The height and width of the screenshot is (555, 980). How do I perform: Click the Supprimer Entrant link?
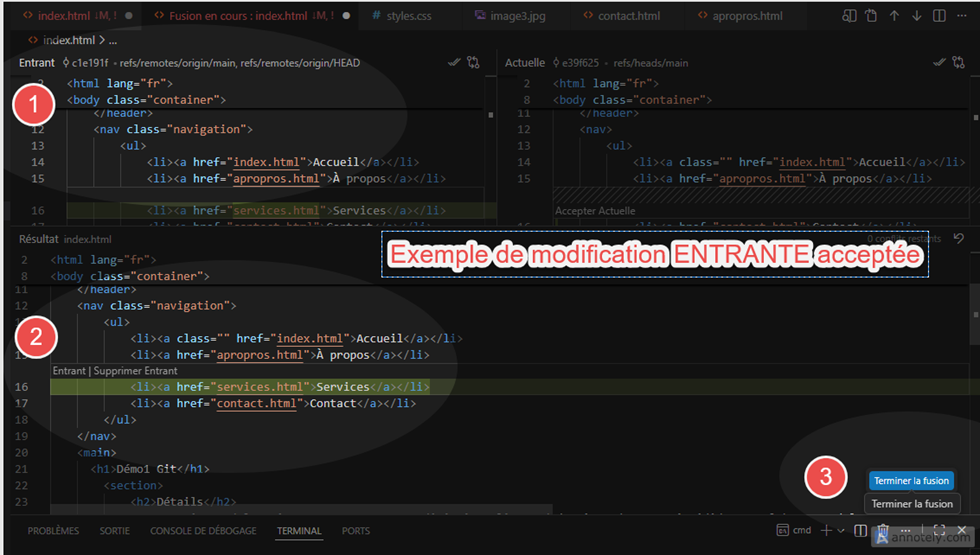(x=136, y=371)
